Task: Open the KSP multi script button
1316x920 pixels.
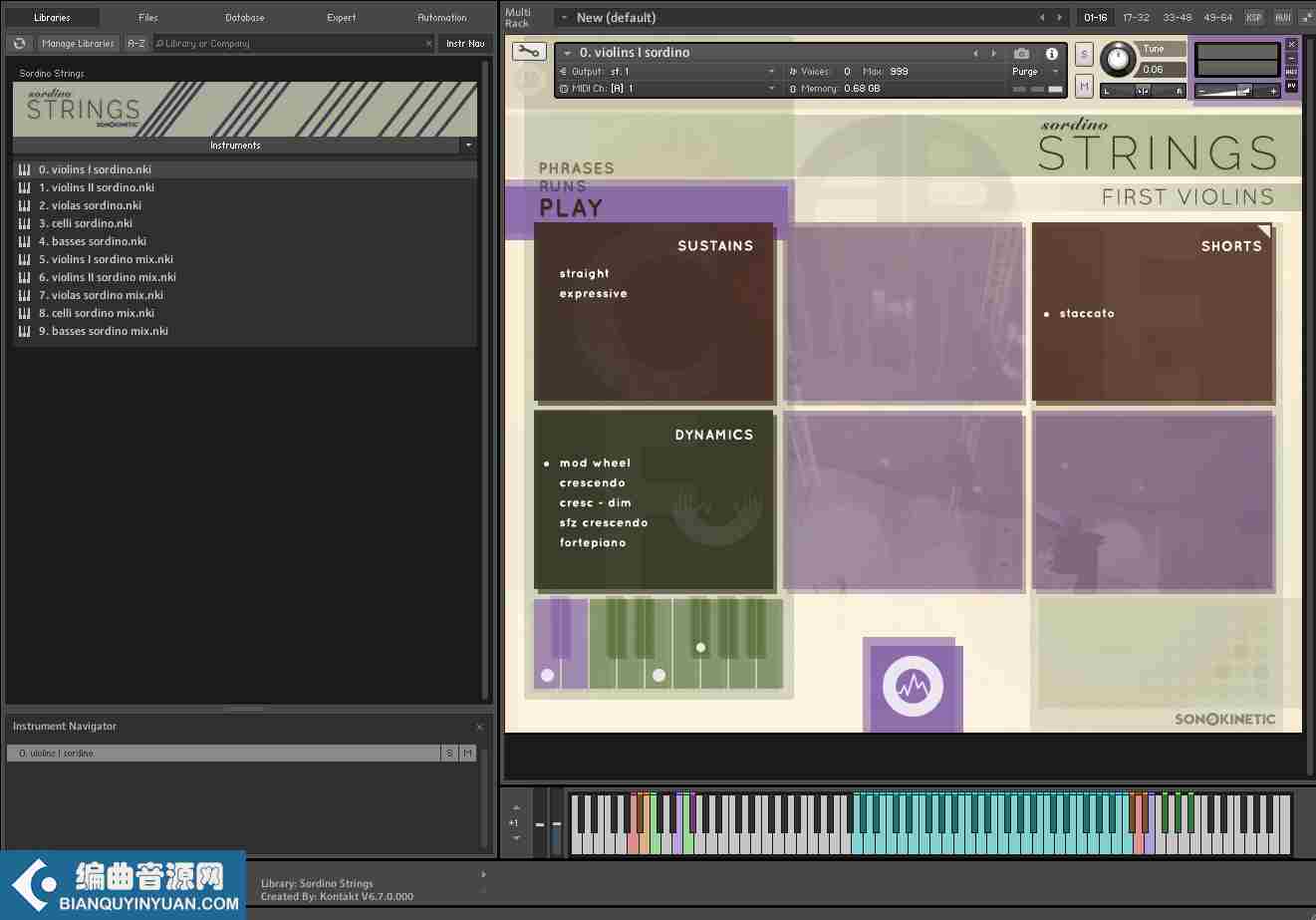Action: coord(1253,17)
